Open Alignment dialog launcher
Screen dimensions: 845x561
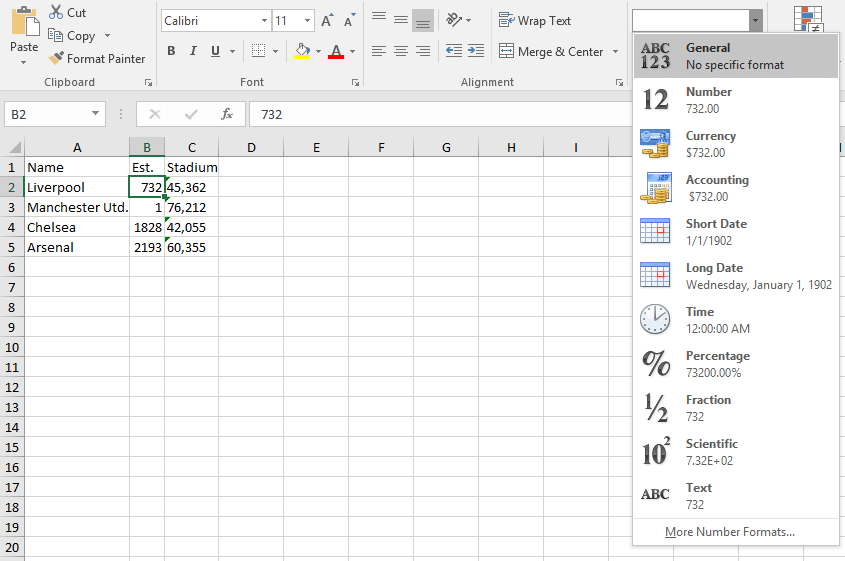(619, 82)
